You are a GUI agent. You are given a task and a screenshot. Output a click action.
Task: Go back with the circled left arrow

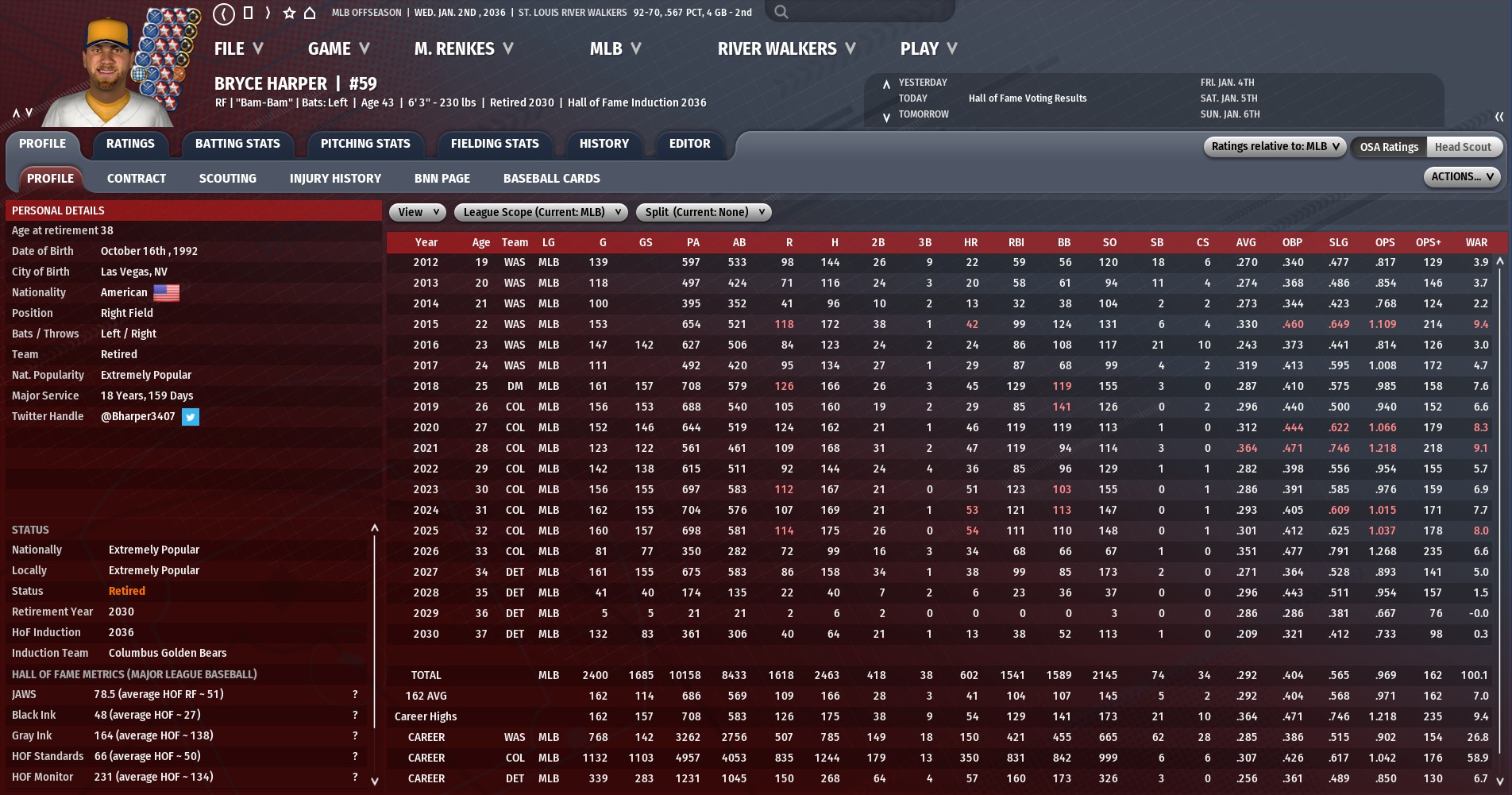click(x=224, y=13)
